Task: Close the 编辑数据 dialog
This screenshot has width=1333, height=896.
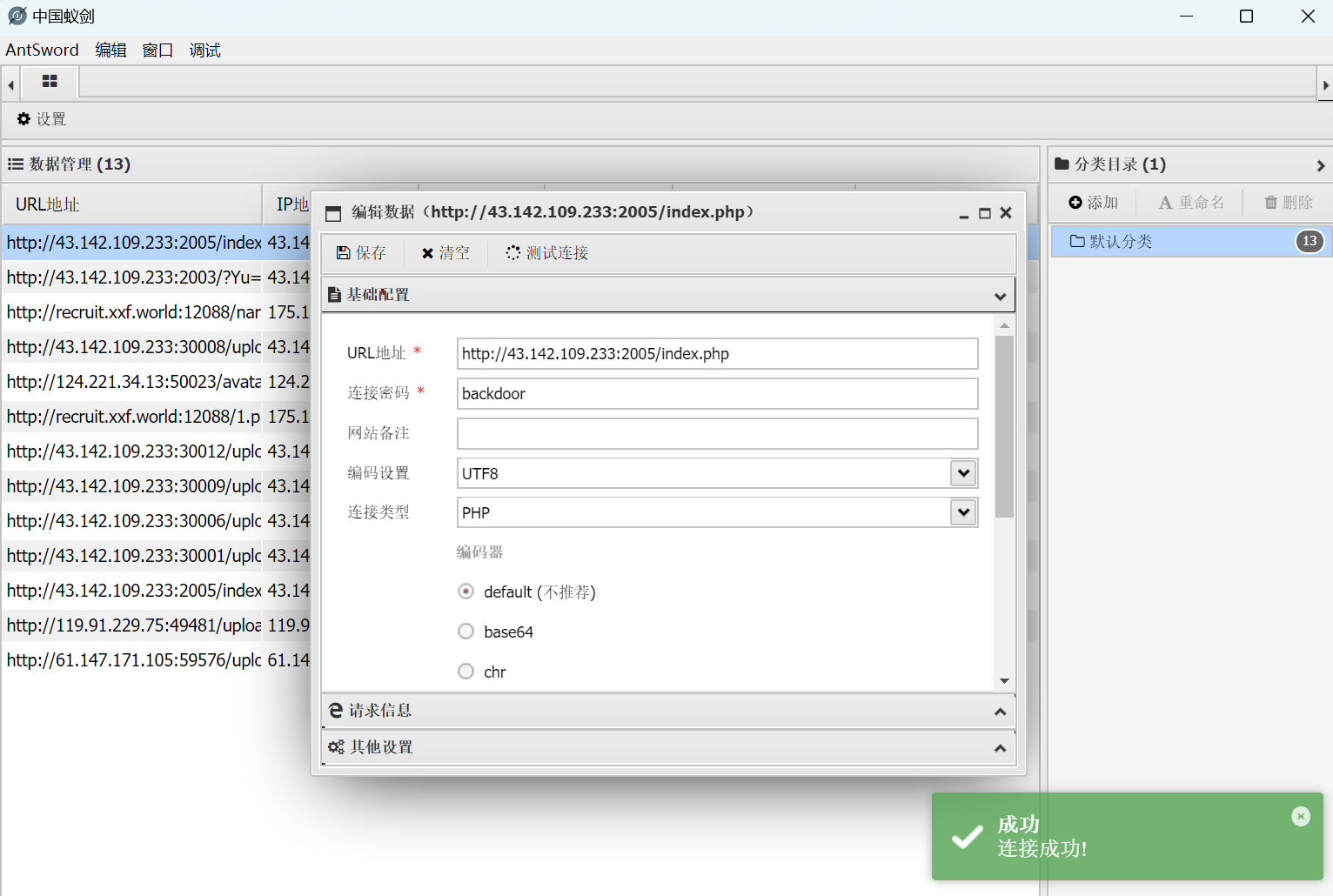Action: 1006,213
